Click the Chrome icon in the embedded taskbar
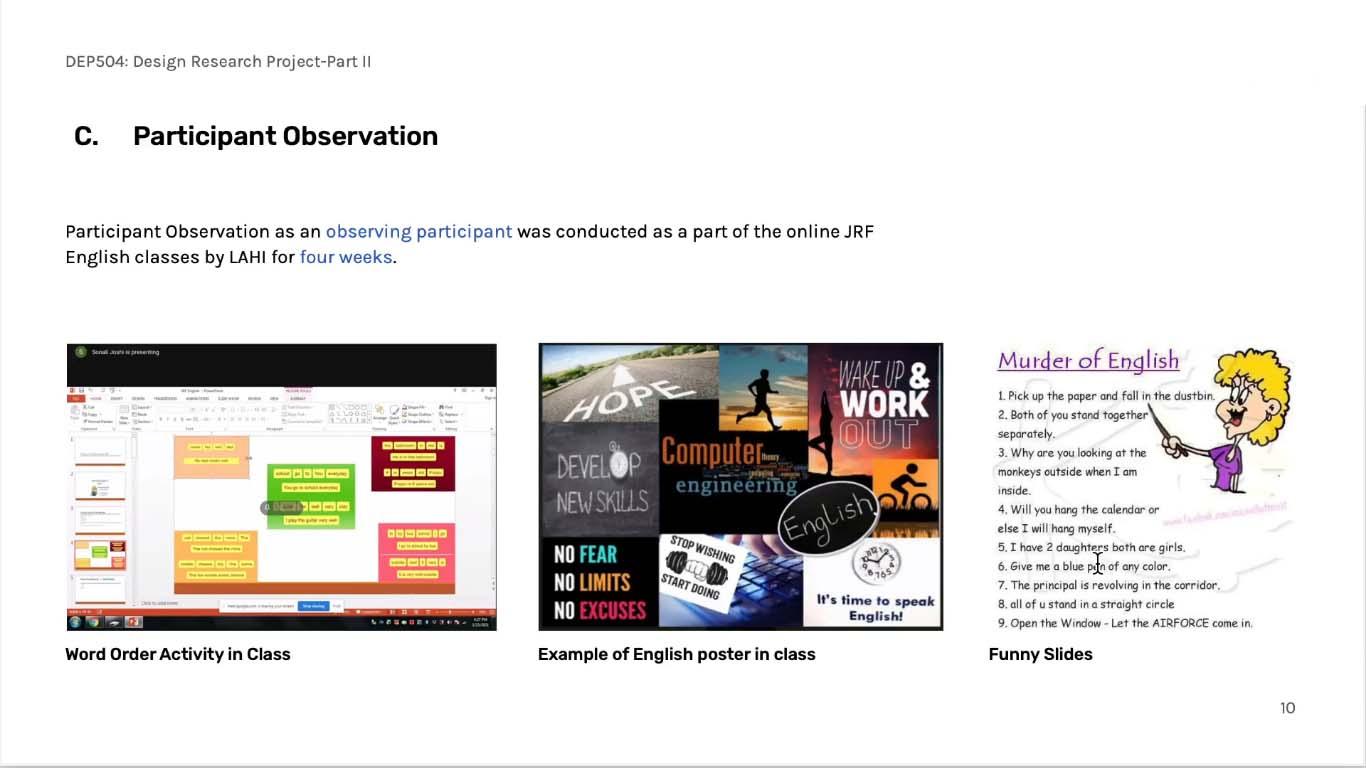The image size is (1366, 768). point(93,622)
